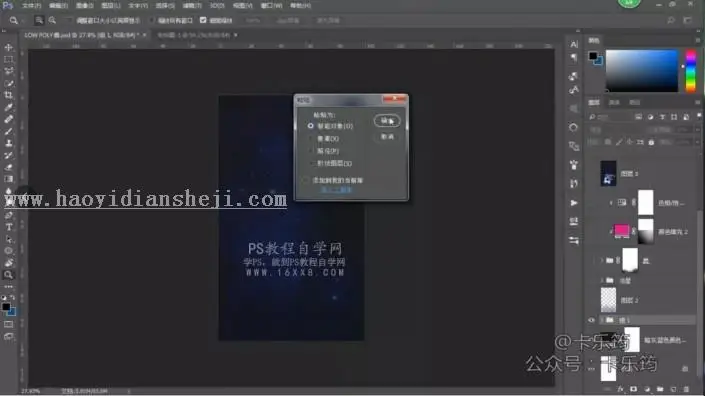Click the create new group folder icon
Screen dimensions: 705x396
pos(660,389)
